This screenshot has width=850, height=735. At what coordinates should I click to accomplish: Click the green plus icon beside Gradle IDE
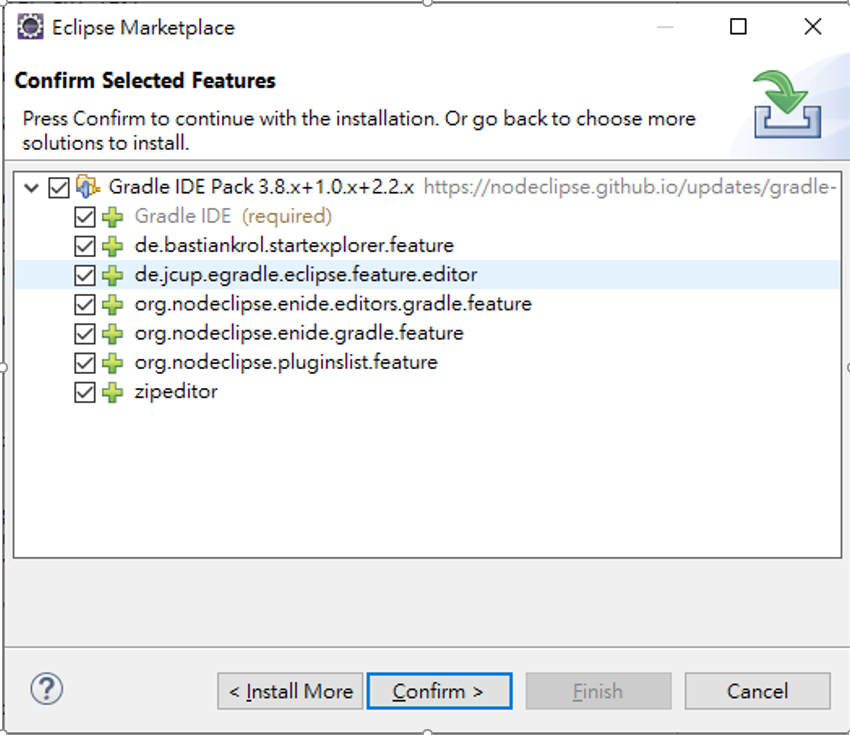[110, 216]
